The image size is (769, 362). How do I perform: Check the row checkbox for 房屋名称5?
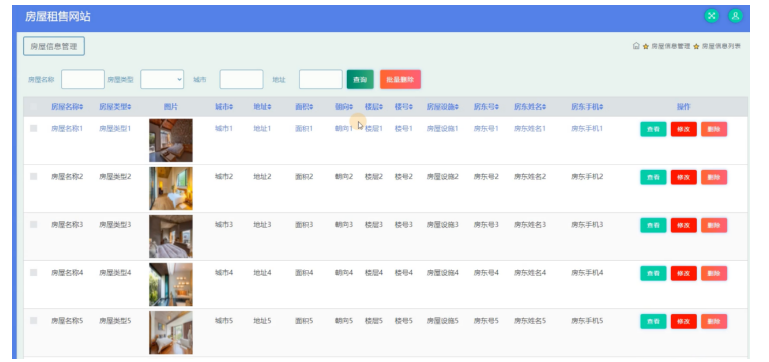pos(33,320)
